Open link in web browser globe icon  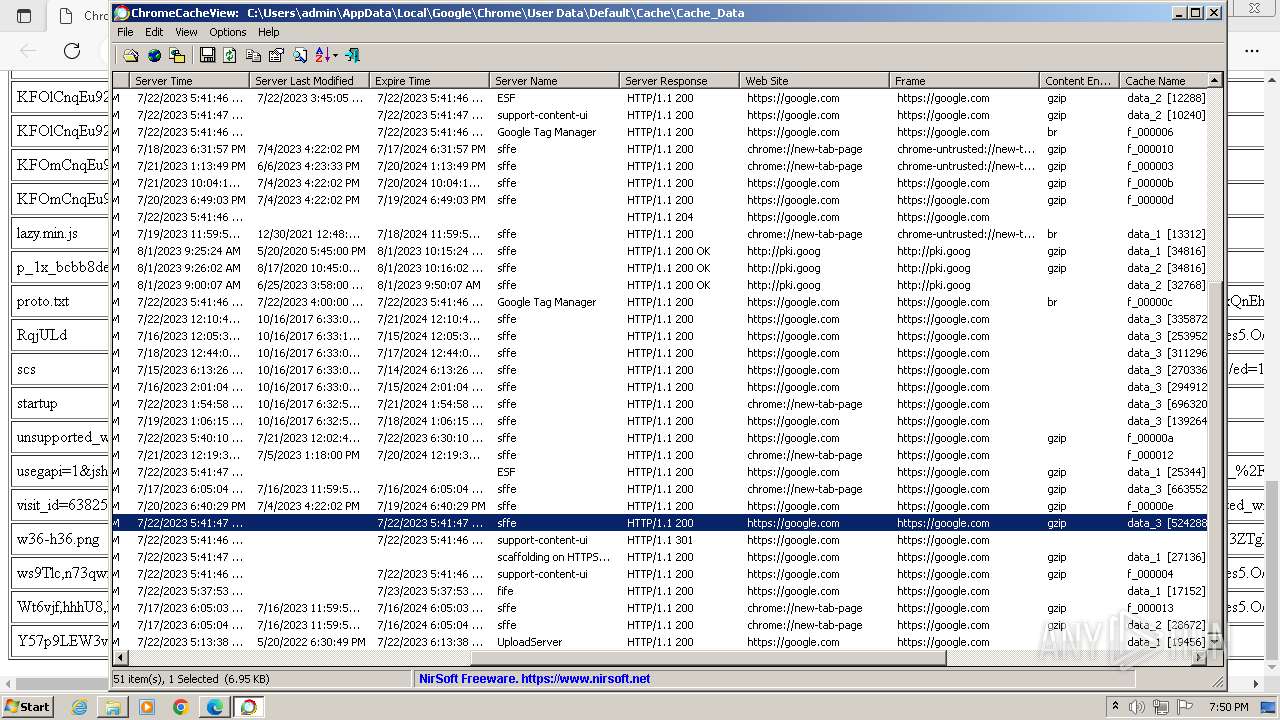coord(154,55)
